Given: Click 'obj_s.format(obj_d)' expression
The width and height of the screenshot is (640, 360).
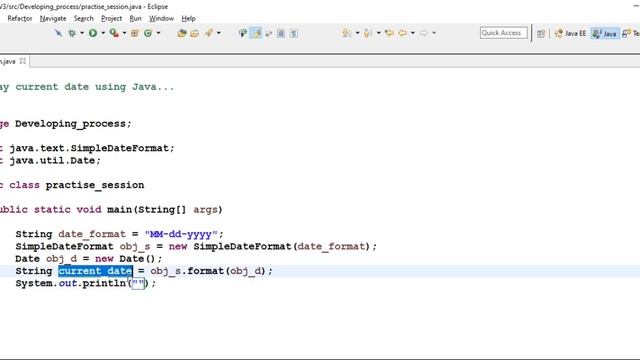Looking at the screenshot, I should 208,271.
